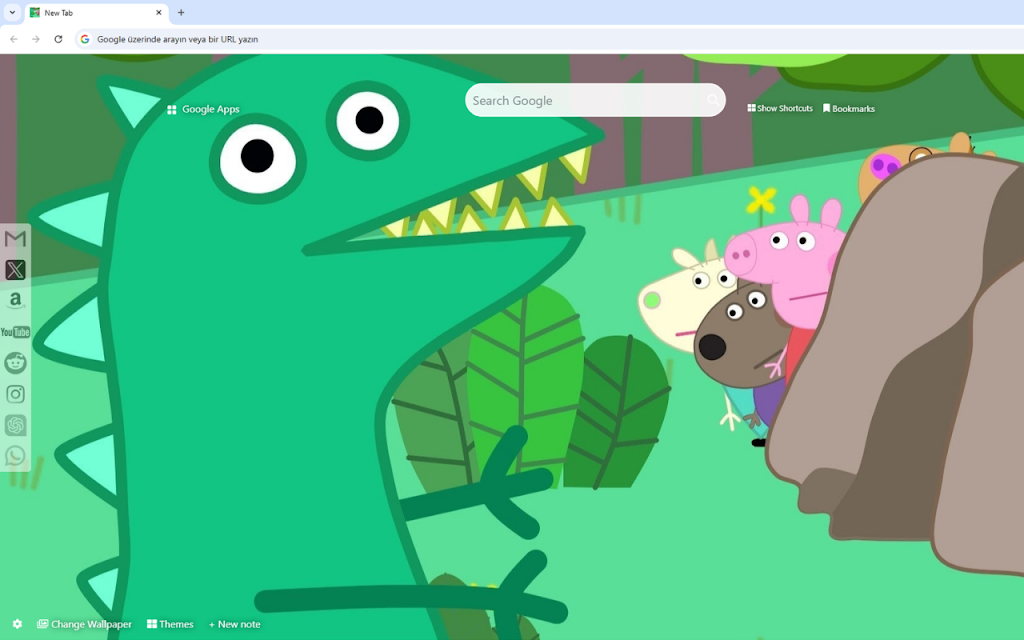Open Bookmarks link
This screenshot has width=1024, height=640.
pos(848,108)
